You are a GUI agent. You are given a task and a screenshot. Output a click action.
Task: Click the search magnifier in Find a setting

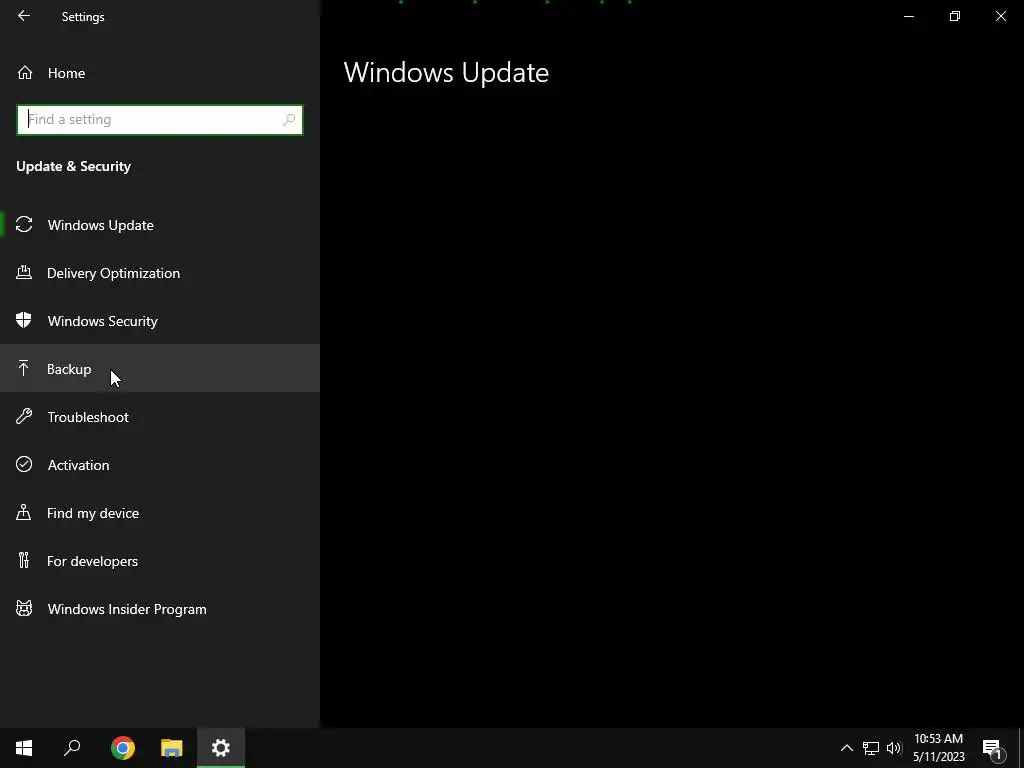(x=289, y=120)
